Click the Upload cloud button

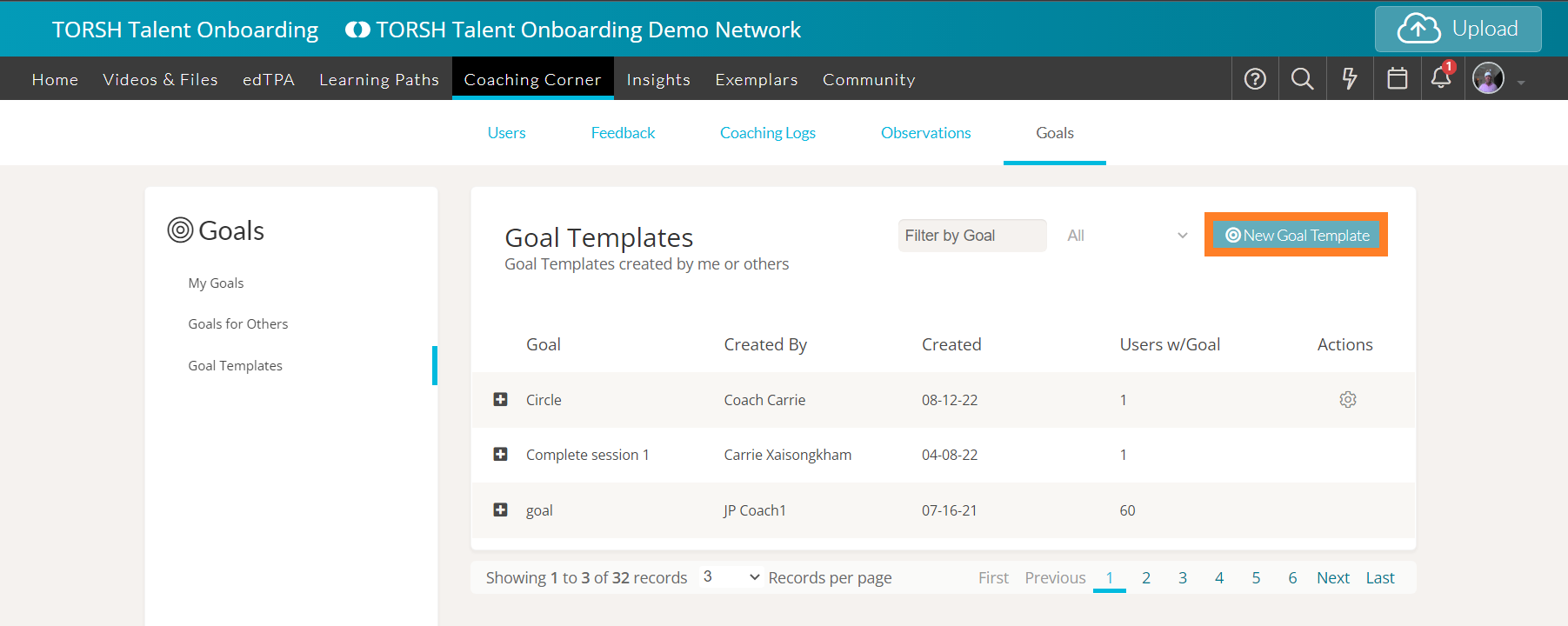pyautogui.click(x=1458, y=29)
